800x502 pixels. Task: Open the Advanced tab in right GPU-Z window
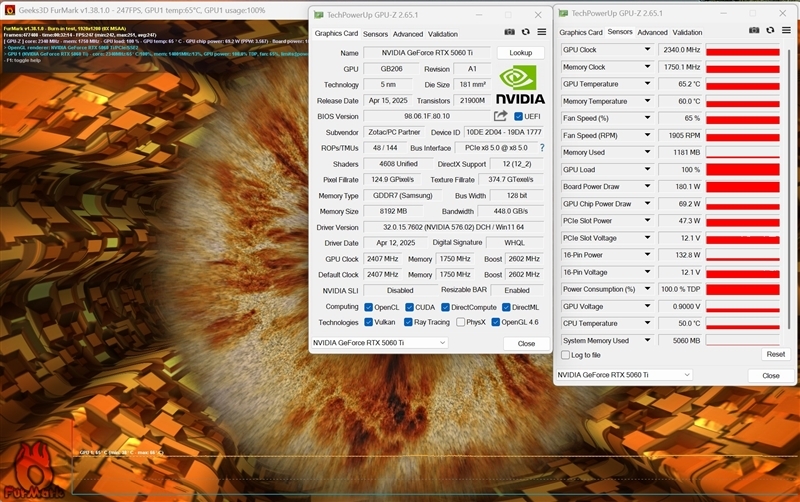pos(652,32)
